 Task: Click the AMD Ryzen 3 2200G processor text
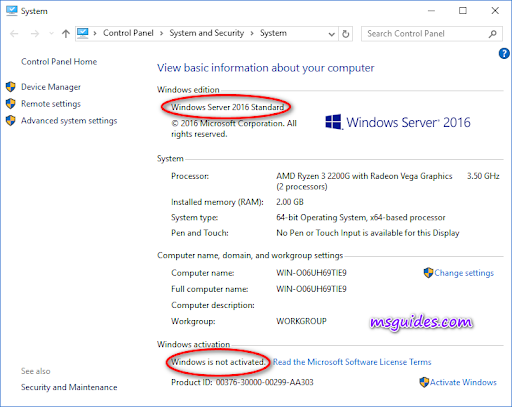click(x=364, y=176)
